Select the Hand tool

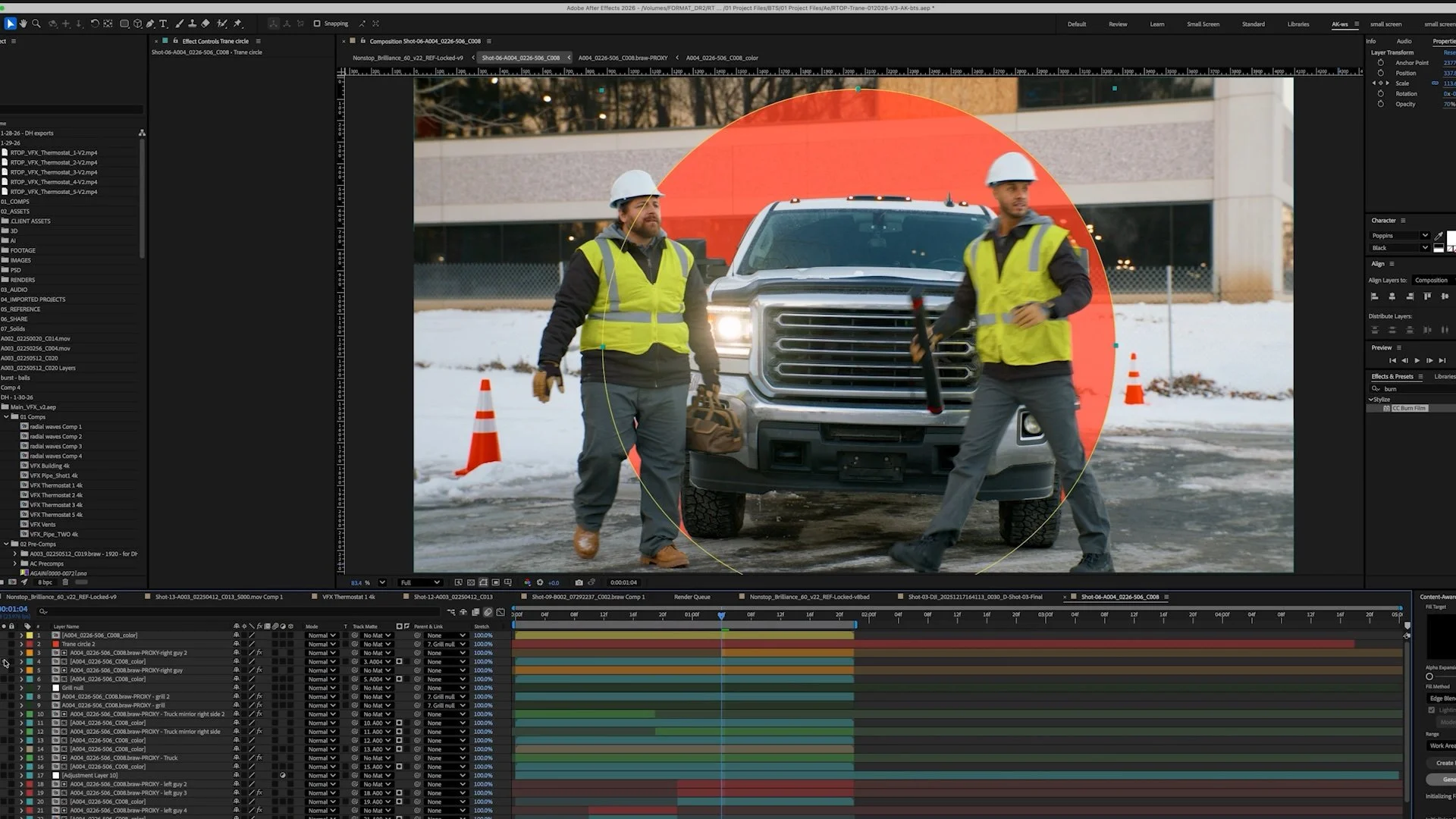[23, 24]
